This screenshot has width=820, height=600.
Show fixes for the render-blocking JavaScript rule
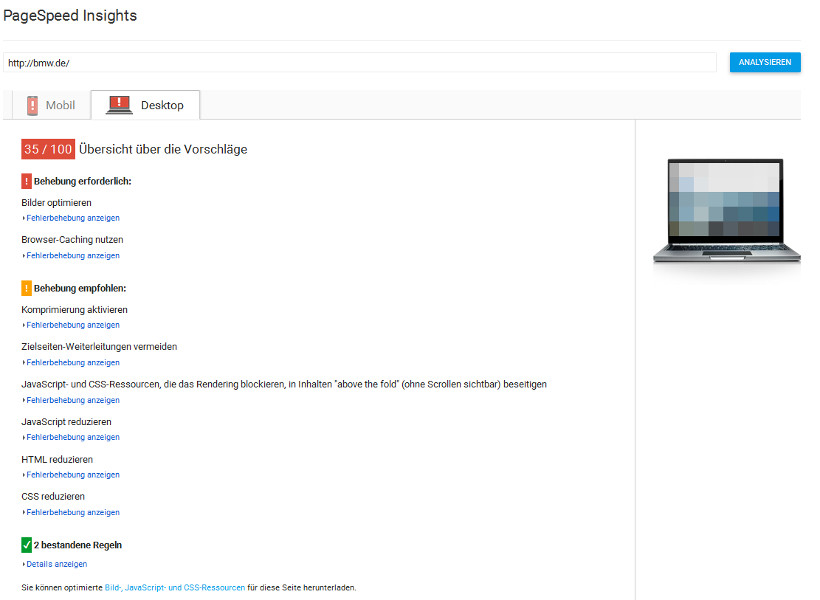pyautogui.click(x=70, y=400)
